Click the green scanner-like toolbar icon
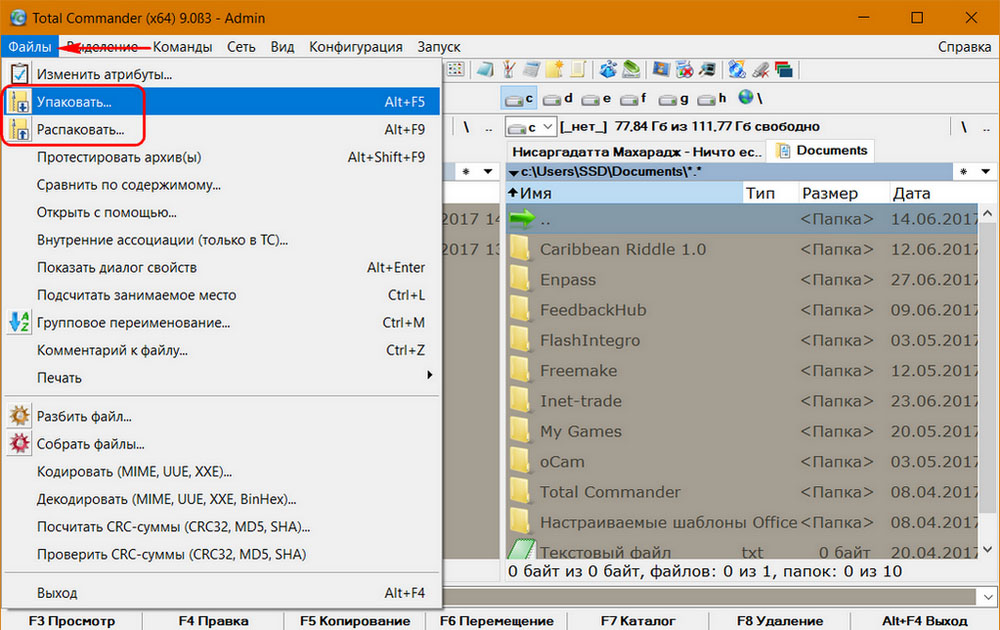This screenshot has width=1000, height=630. [x=631, y=69]
